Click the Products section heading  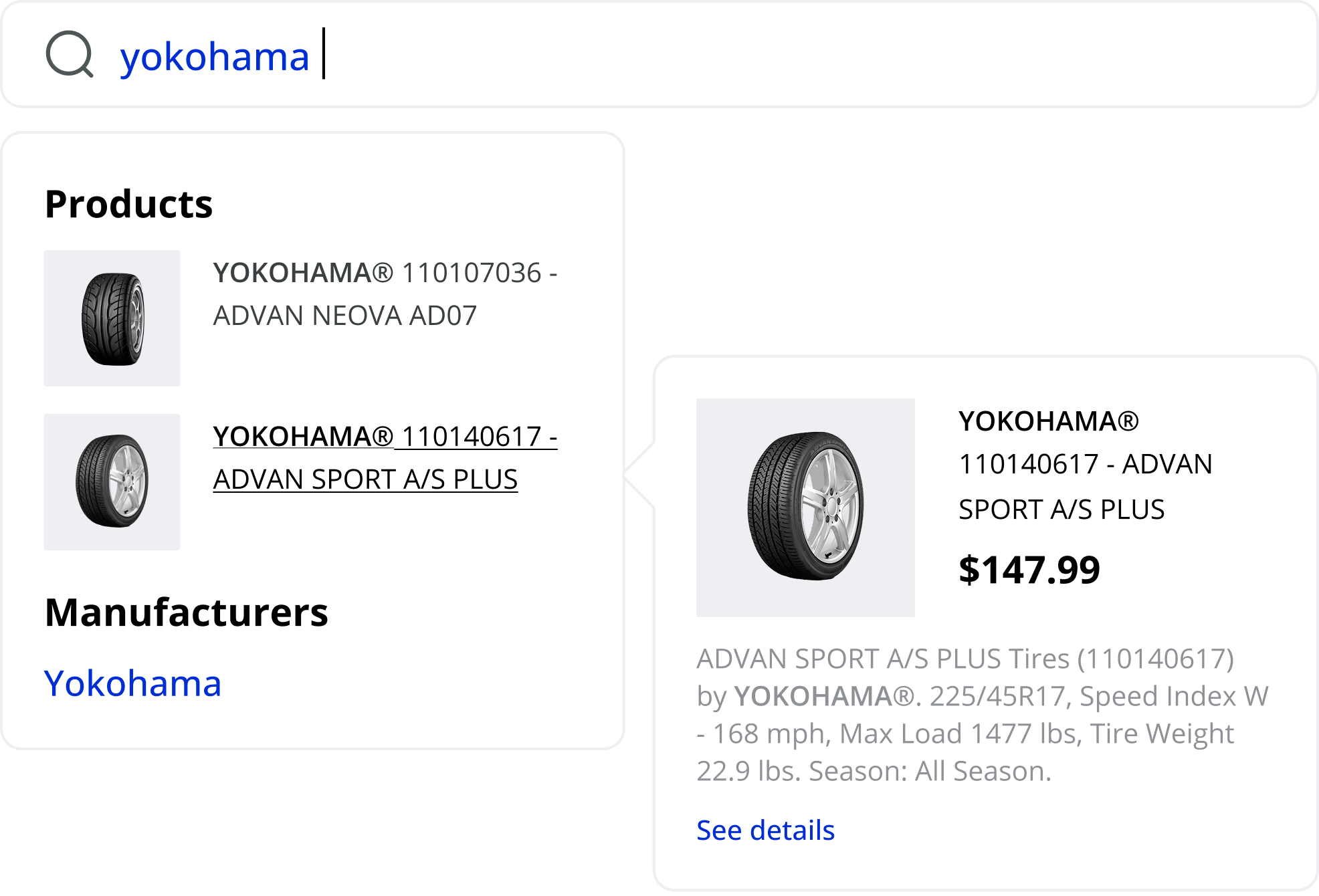(128, 204)
